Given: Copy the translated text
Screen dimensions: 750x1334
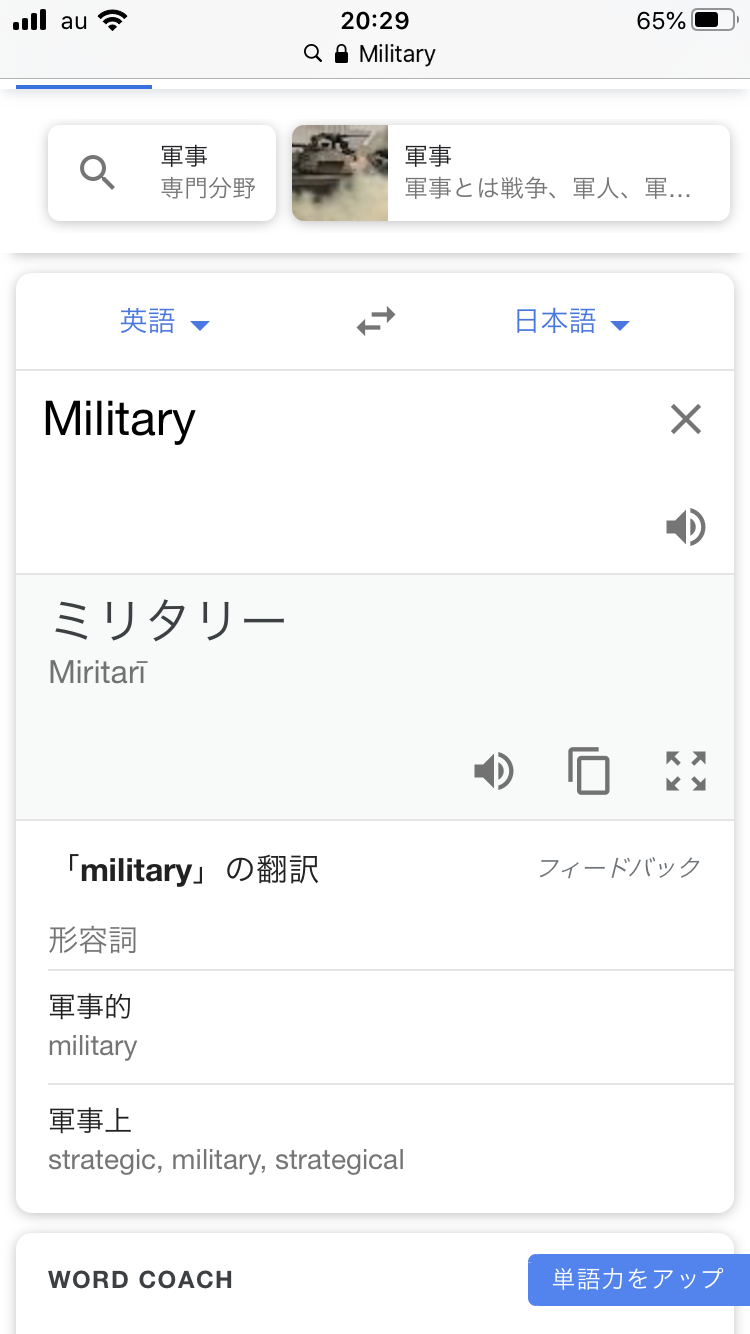Looking at the screenshot, I should coord(589,771).
